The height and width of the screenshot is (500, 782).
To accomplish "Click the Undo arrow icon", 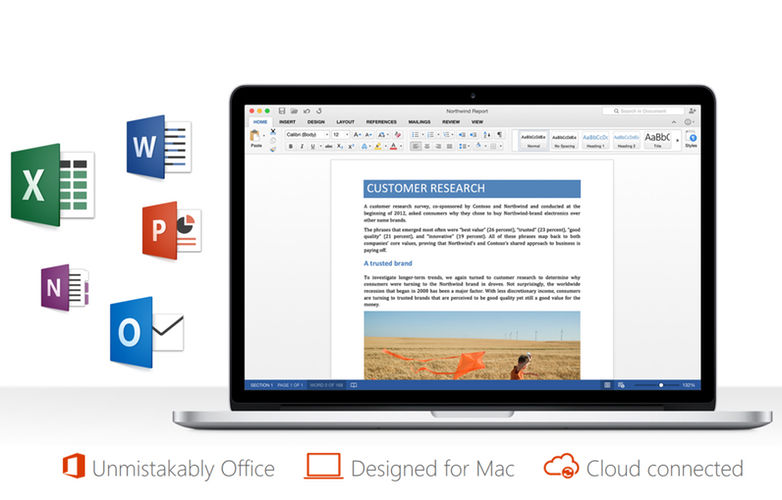I will click(307, 111).
